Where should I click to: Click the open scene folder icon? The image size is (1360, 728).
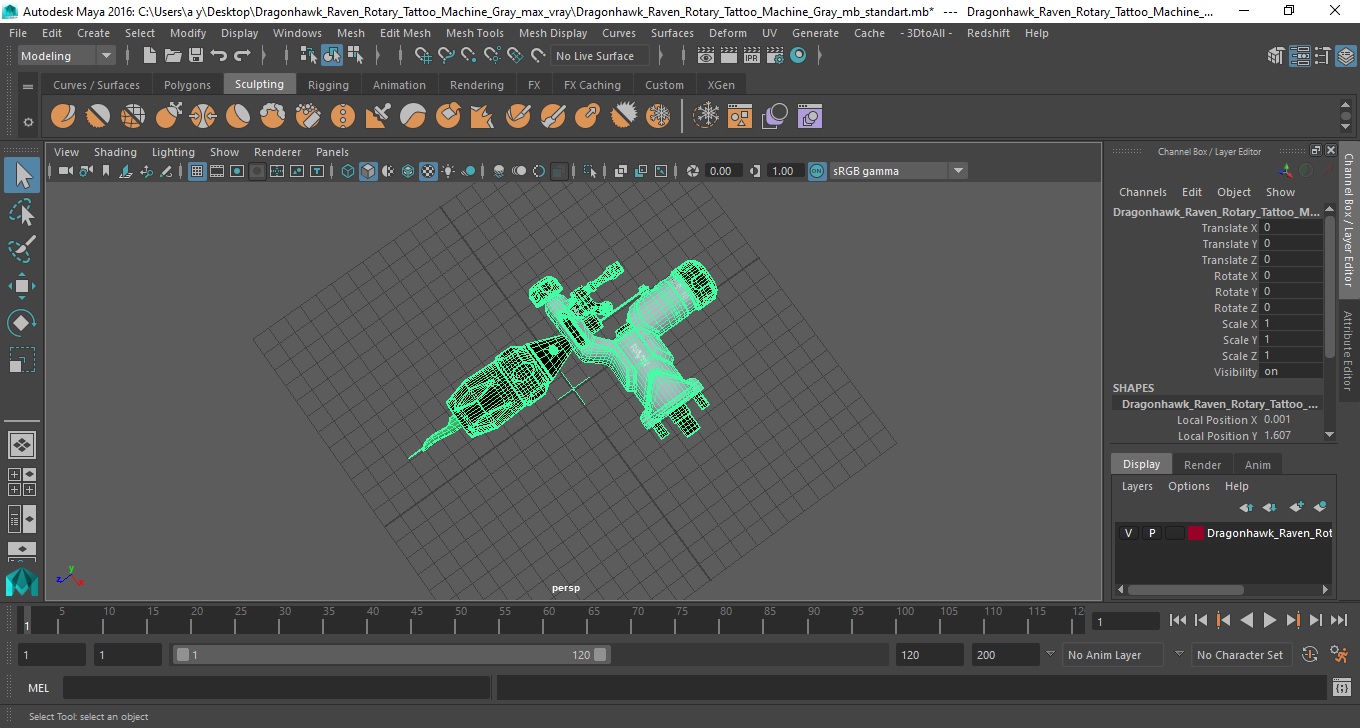pos(173,56)
